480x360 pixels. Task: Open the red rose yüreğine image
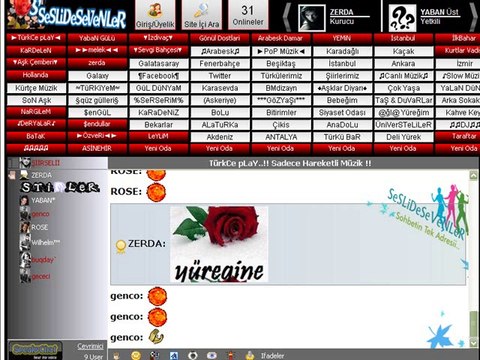(x=219, y=244)
